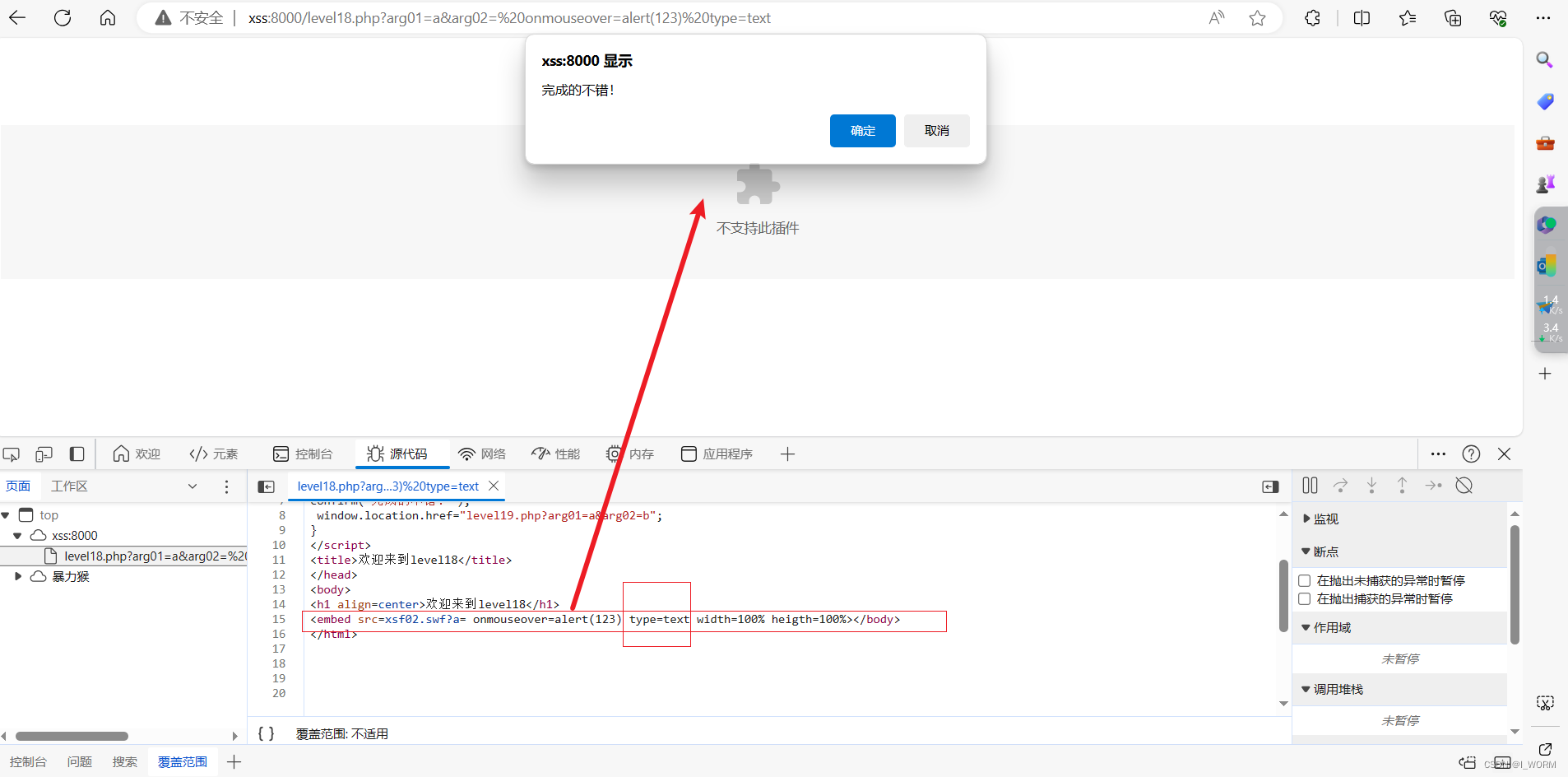Click the navigator horizontal scrollbar thumb

(72, 736)
